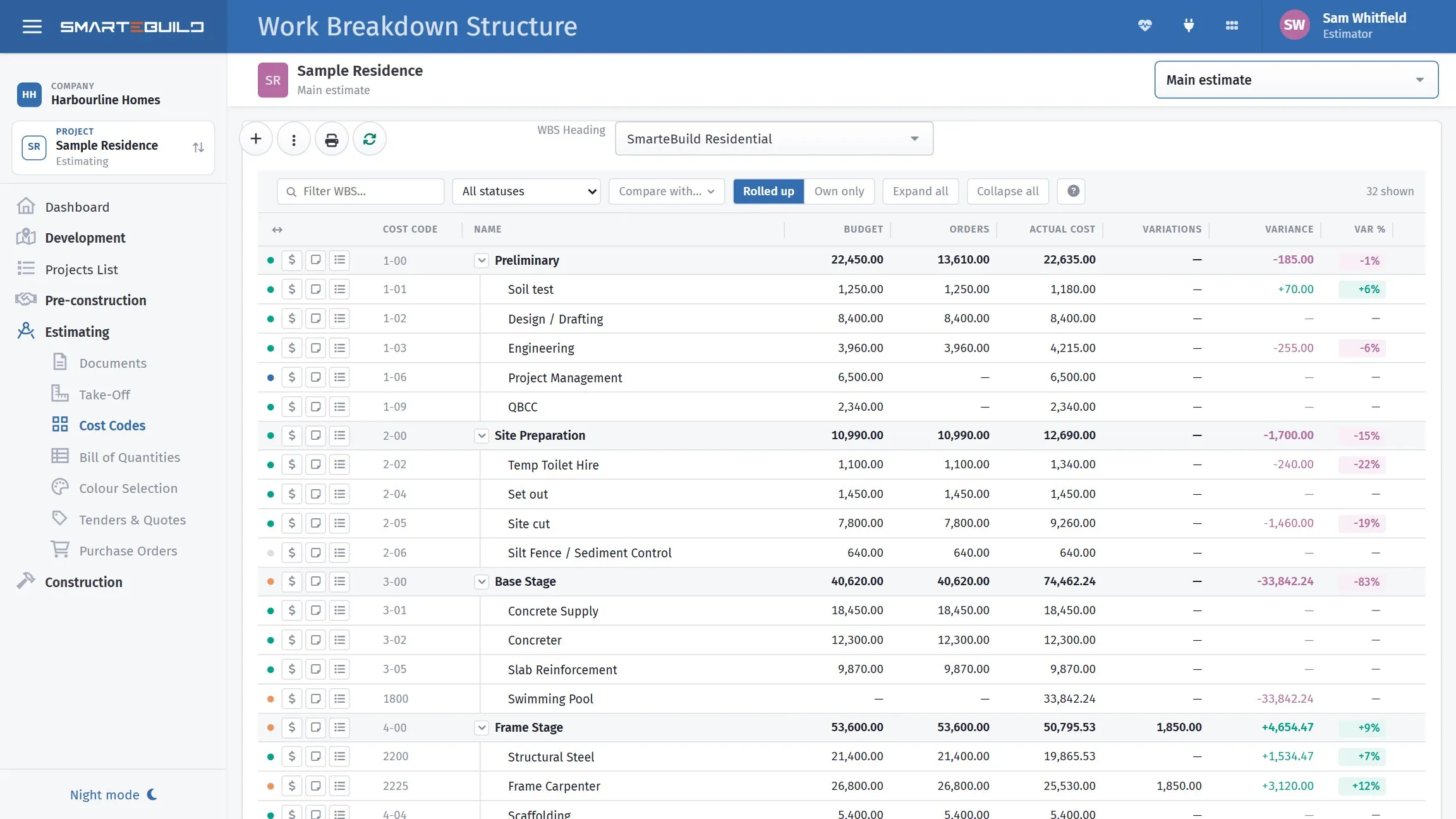Open the Main estimate dropdown
The height and width of the screenshot is (819, 1456).
1296,80
